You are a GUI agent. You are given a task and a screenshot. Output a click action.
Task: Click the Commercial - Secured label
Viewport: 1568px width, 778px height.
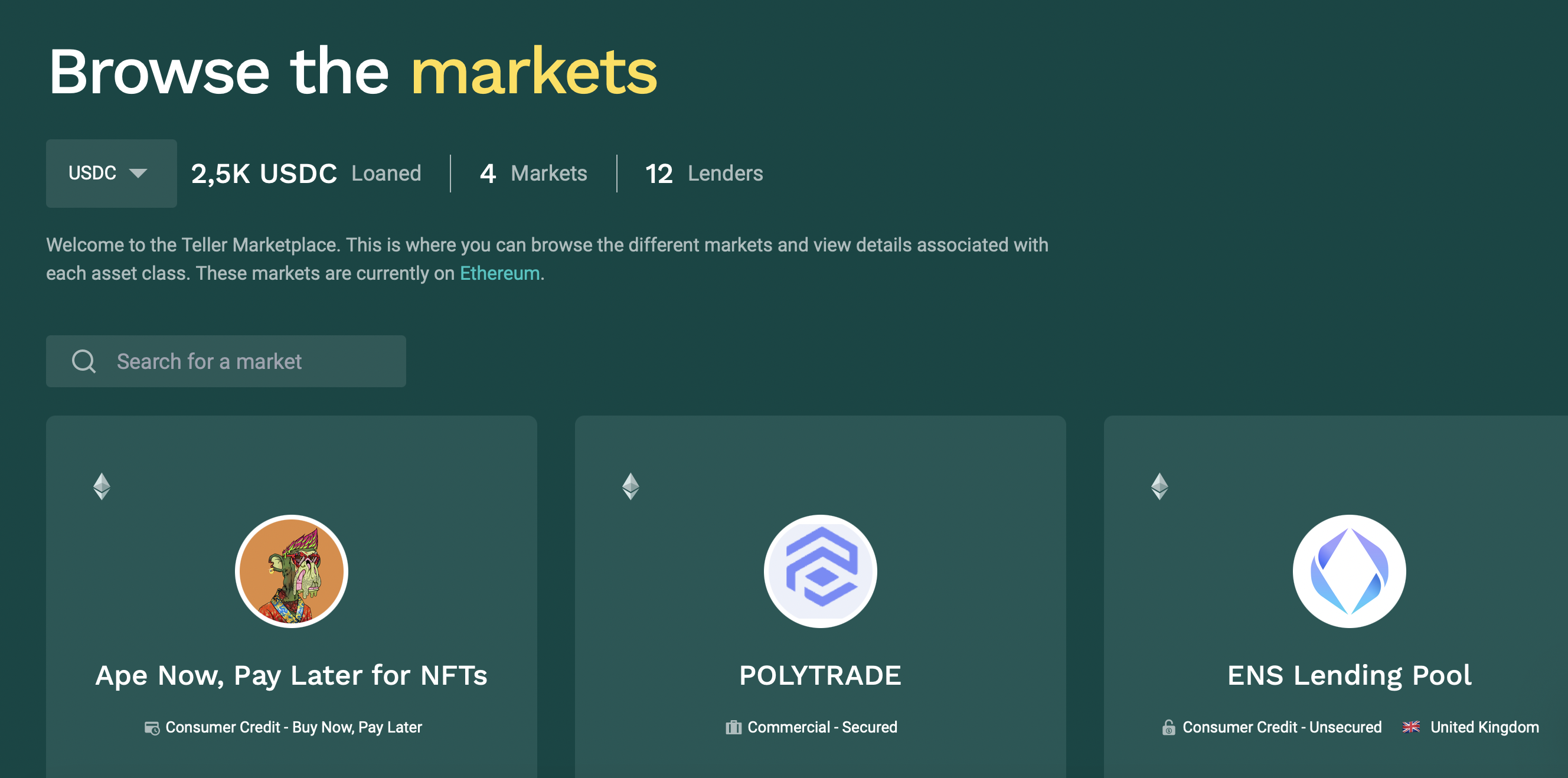pos(822,727)
